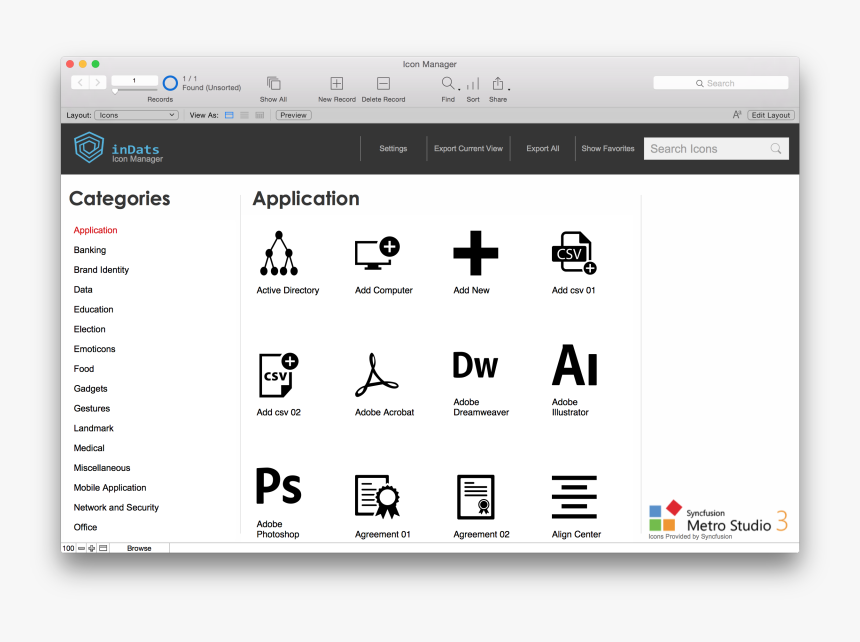Open the Network and Security category
This screenshot has height=642, width=860.
coord(116,507)
